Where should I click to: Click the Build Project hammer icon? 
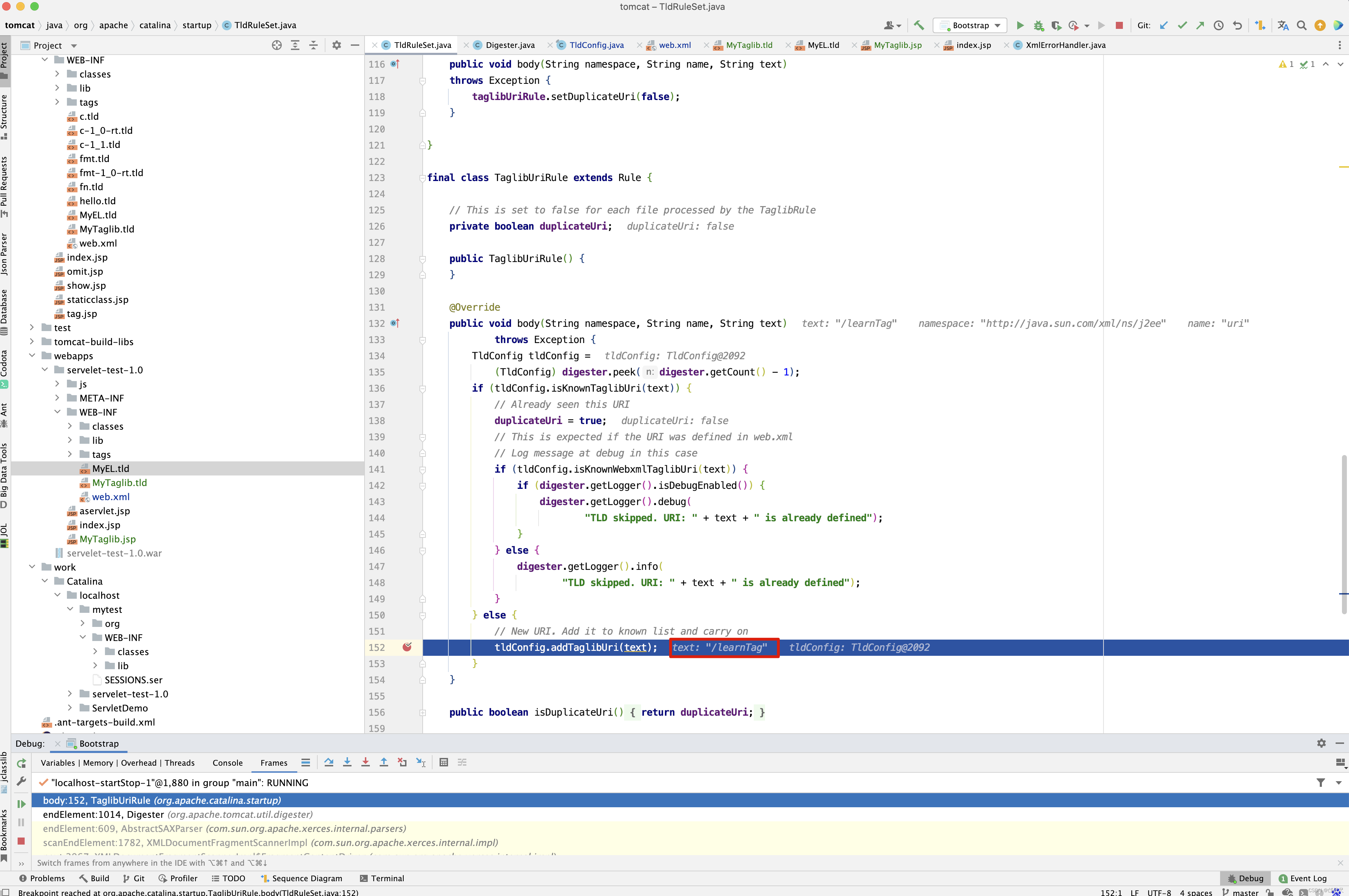pyautogui.click(x=919, y=25)
